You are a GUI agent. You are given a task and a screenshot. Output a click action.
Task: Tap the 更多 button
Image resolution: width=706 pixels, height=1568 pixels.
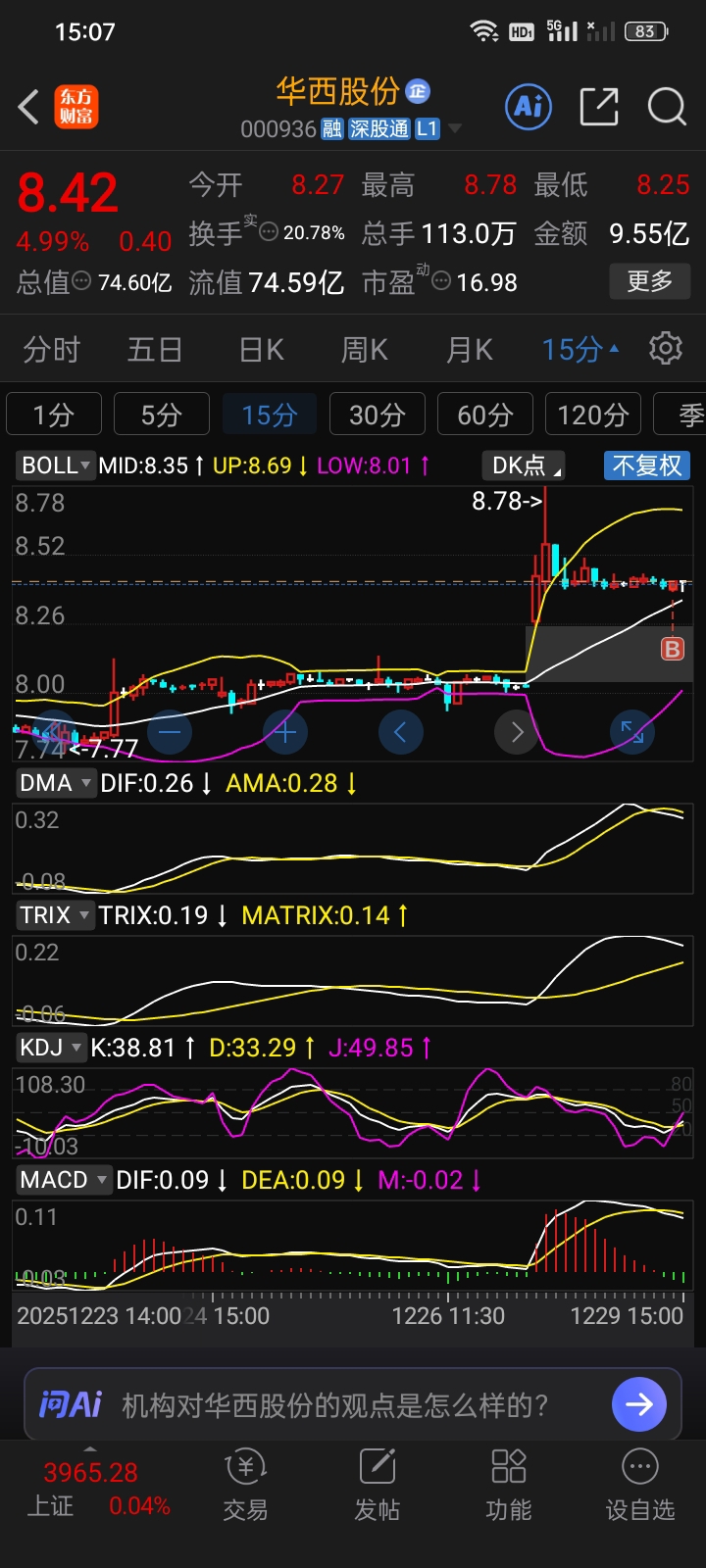click(650, 281)
